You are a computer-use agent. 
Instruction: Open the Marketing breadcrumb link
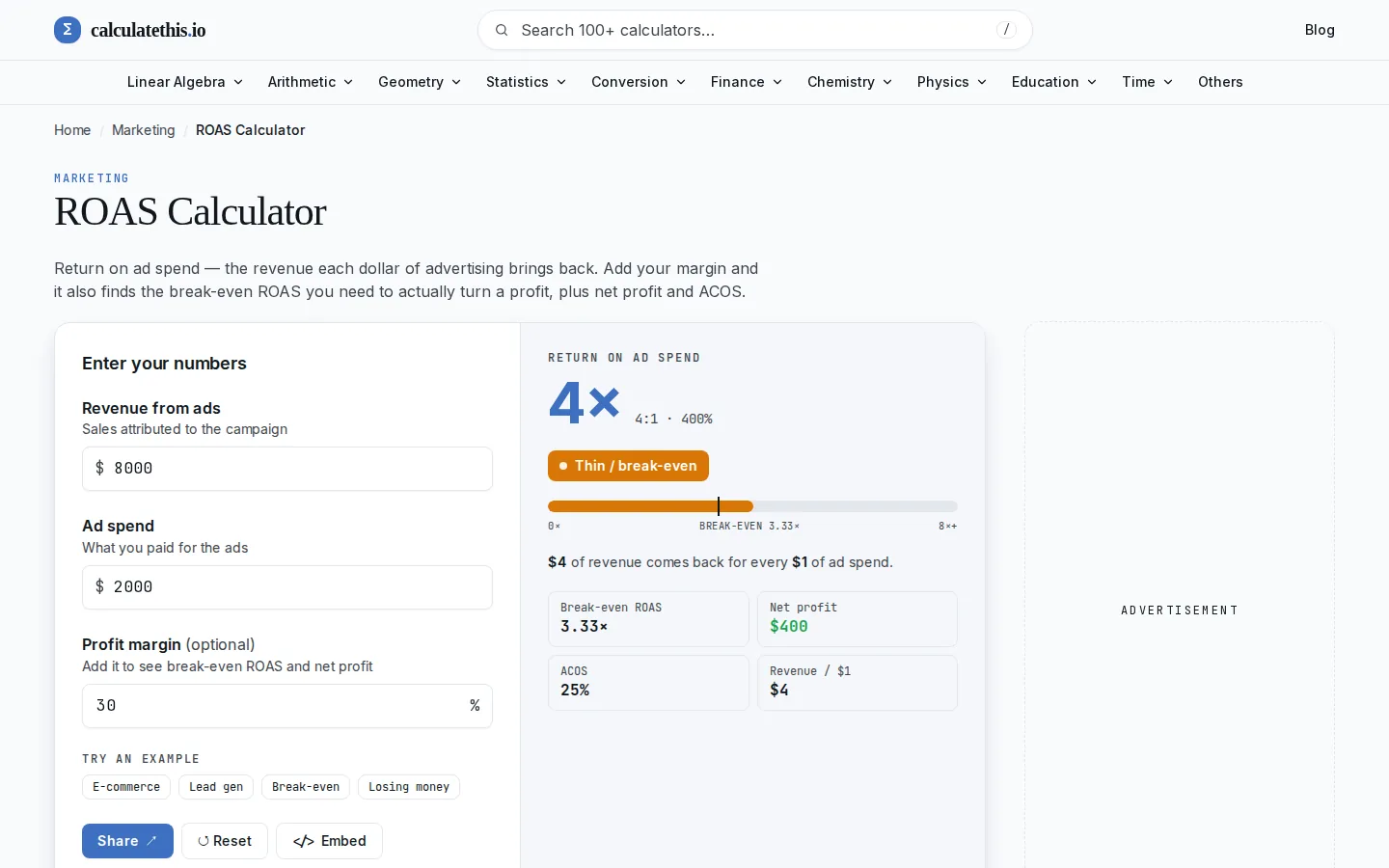144,130
